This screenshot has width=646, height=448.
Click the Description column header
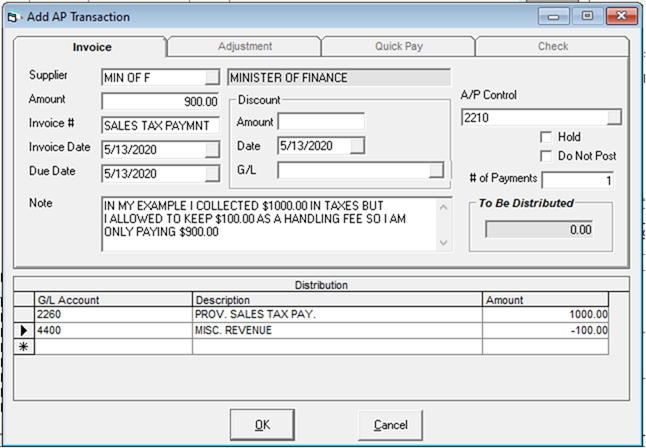(337, 300)
